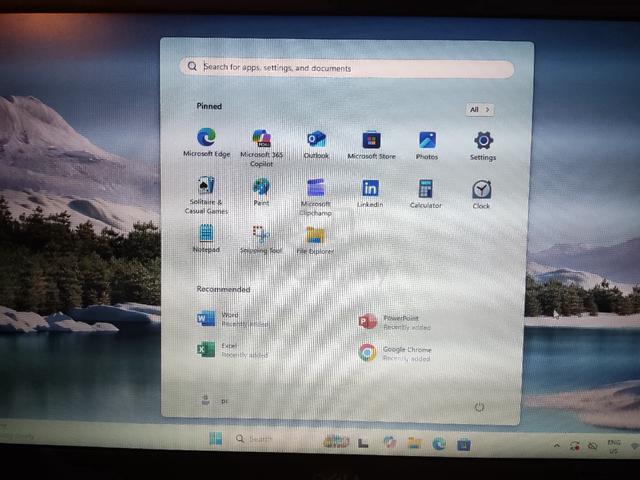Launch the Paint app
This screenshot has height=480, width=640.
pos(261,191)
